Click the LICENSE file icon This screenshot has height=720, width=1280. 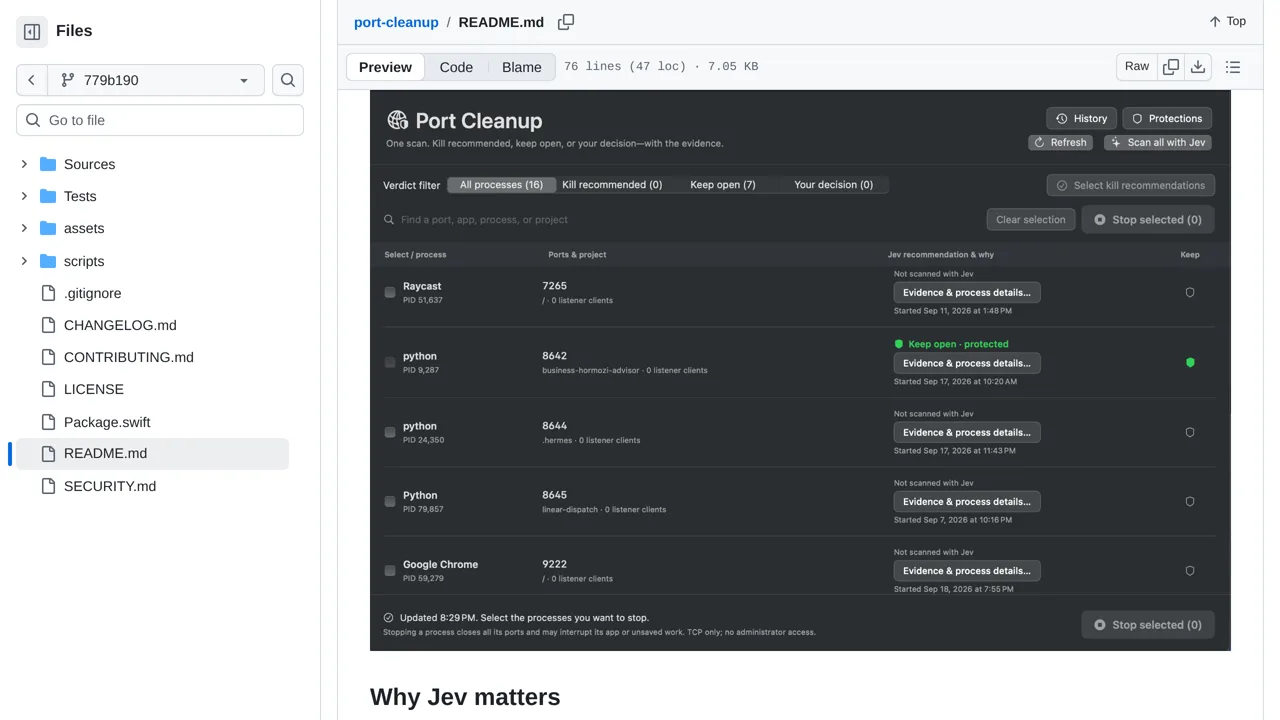(x=48, y=389)
